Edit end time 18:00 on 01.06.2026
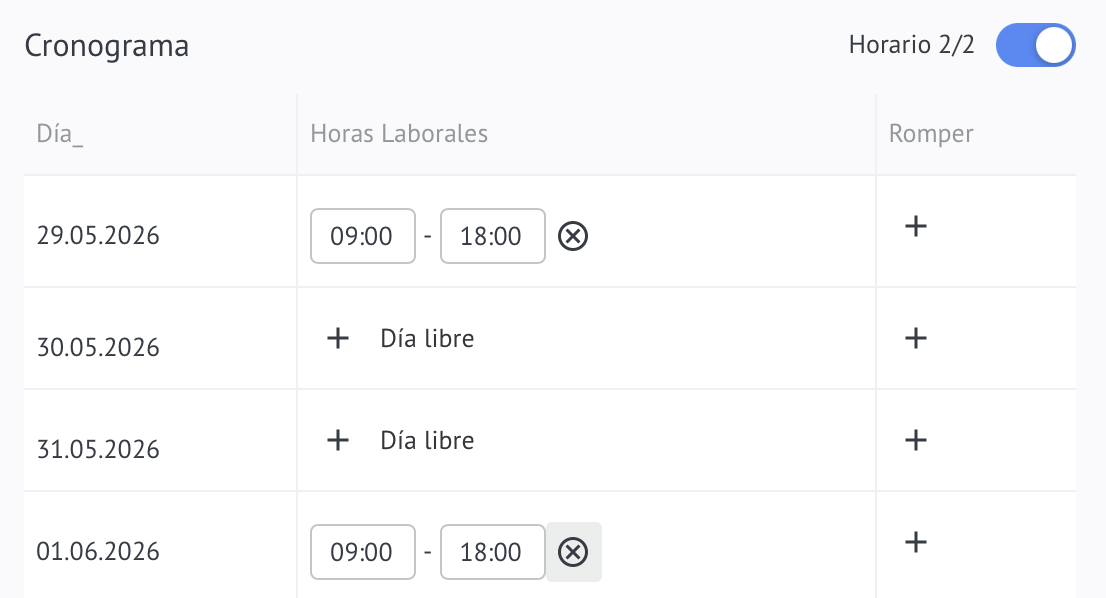Image resolution: width=1106 pixels, height=598 pixels. point(492,552)
